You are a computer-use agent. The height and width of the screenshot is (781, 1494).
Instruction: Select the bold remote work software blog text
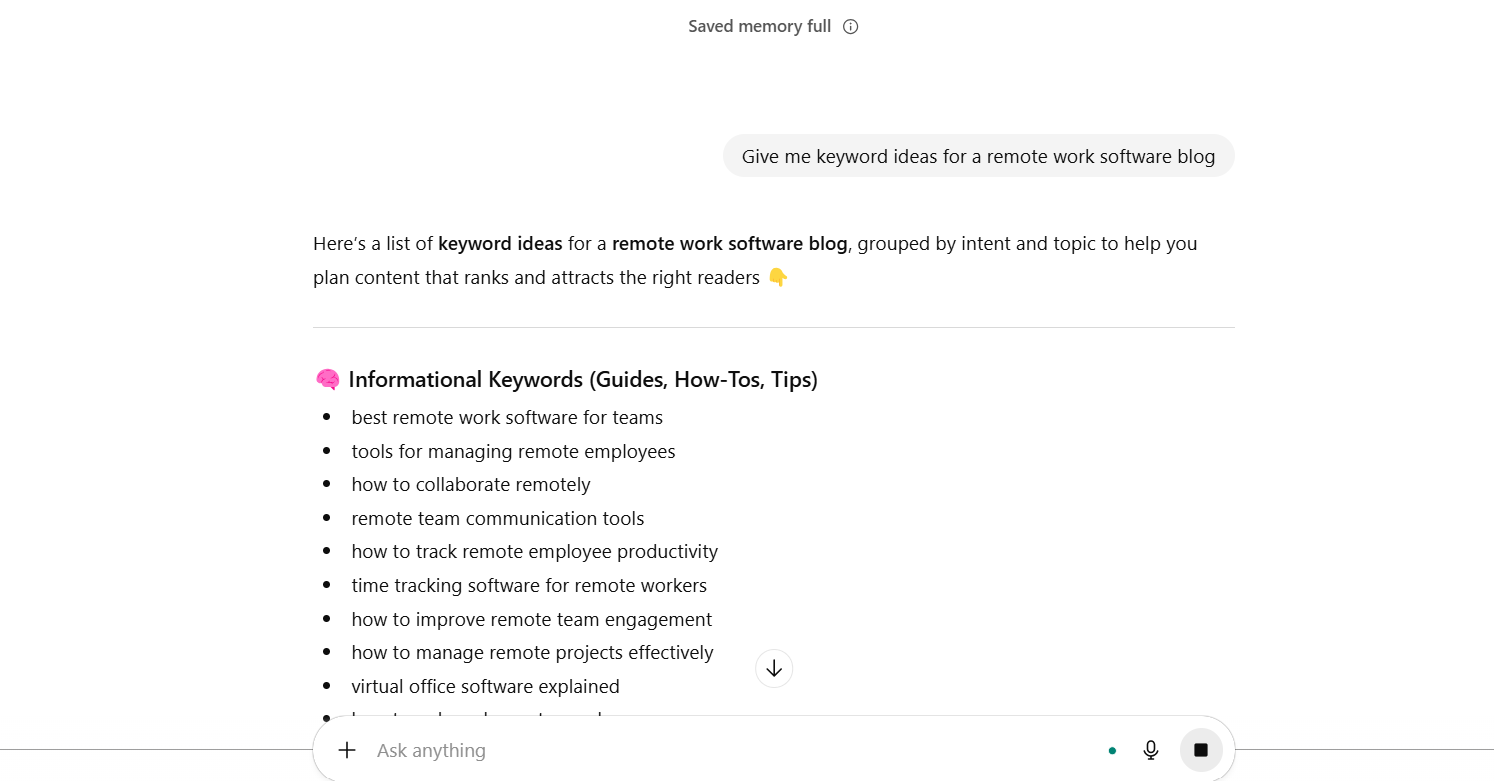[x=729, y=243]
